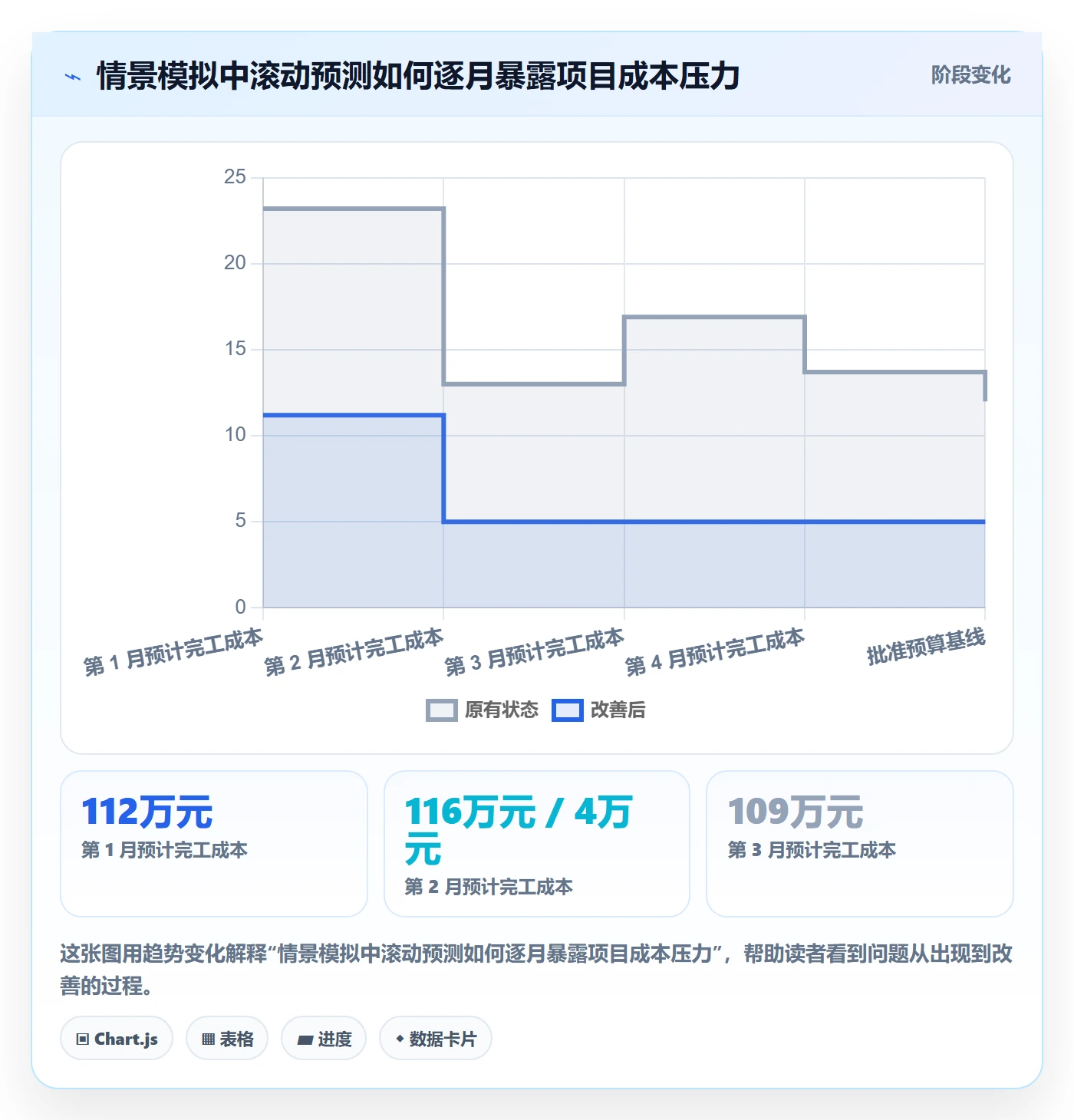Click the card caption 第 1 月预计完工成本
Viewport: 1074px width, 1120px height.
pos(164,850)
